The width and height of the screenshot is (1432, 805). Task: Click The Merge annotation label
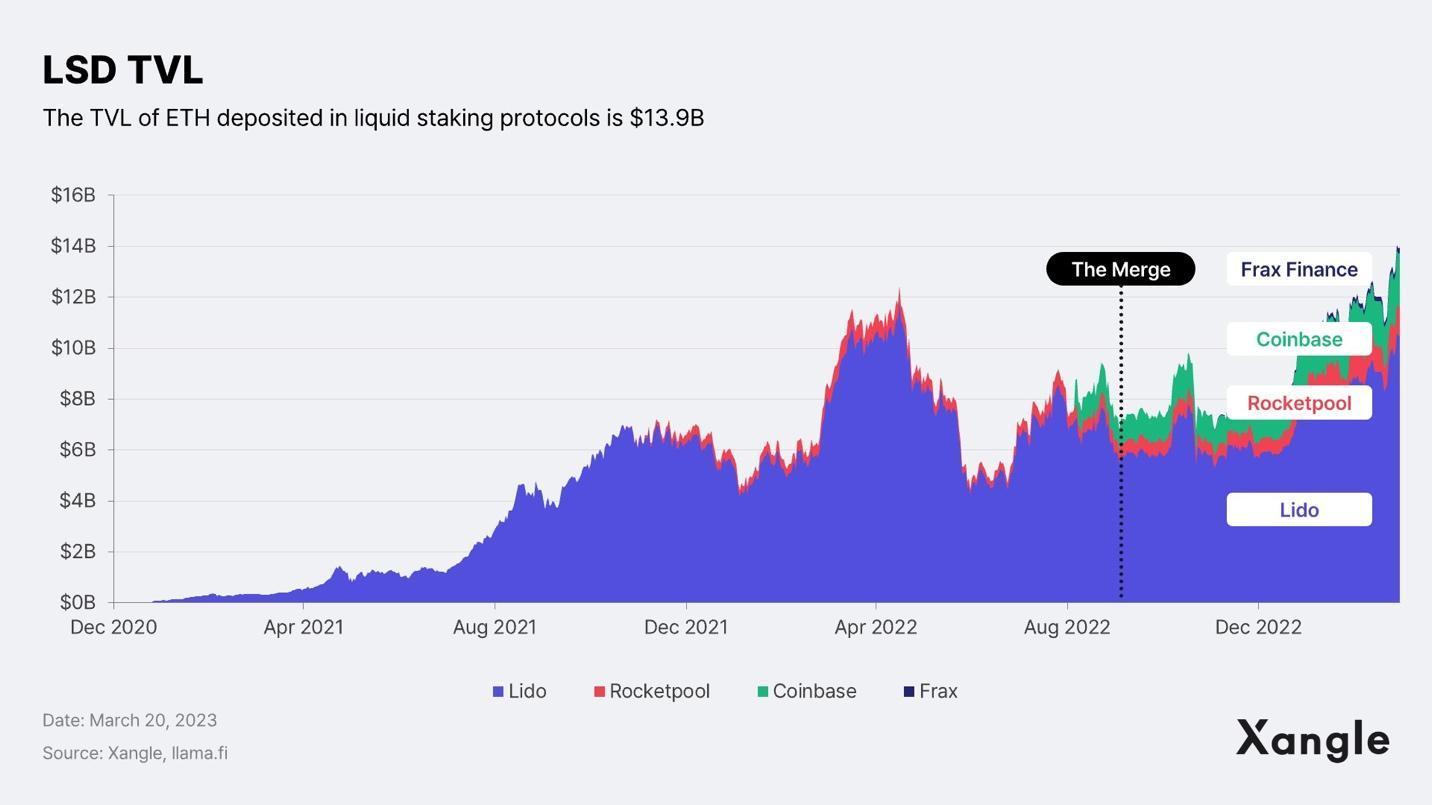point(1120,269)
